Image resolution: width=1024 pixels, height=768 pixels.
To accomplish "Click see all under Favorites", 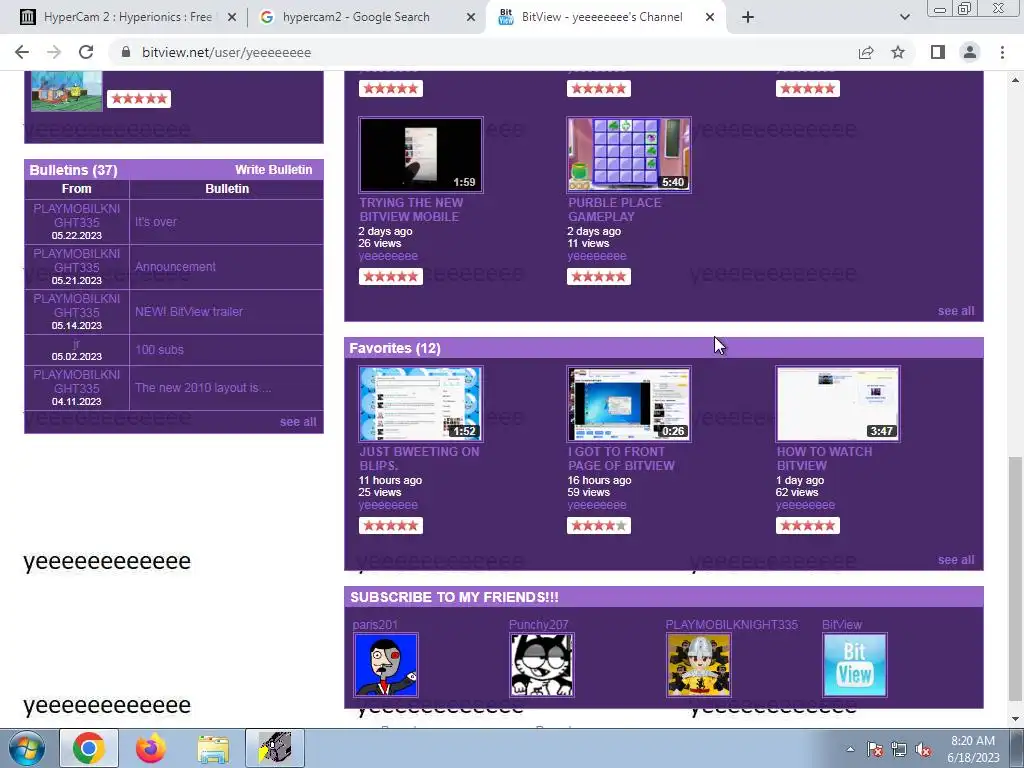I will [x=956, y=560].
